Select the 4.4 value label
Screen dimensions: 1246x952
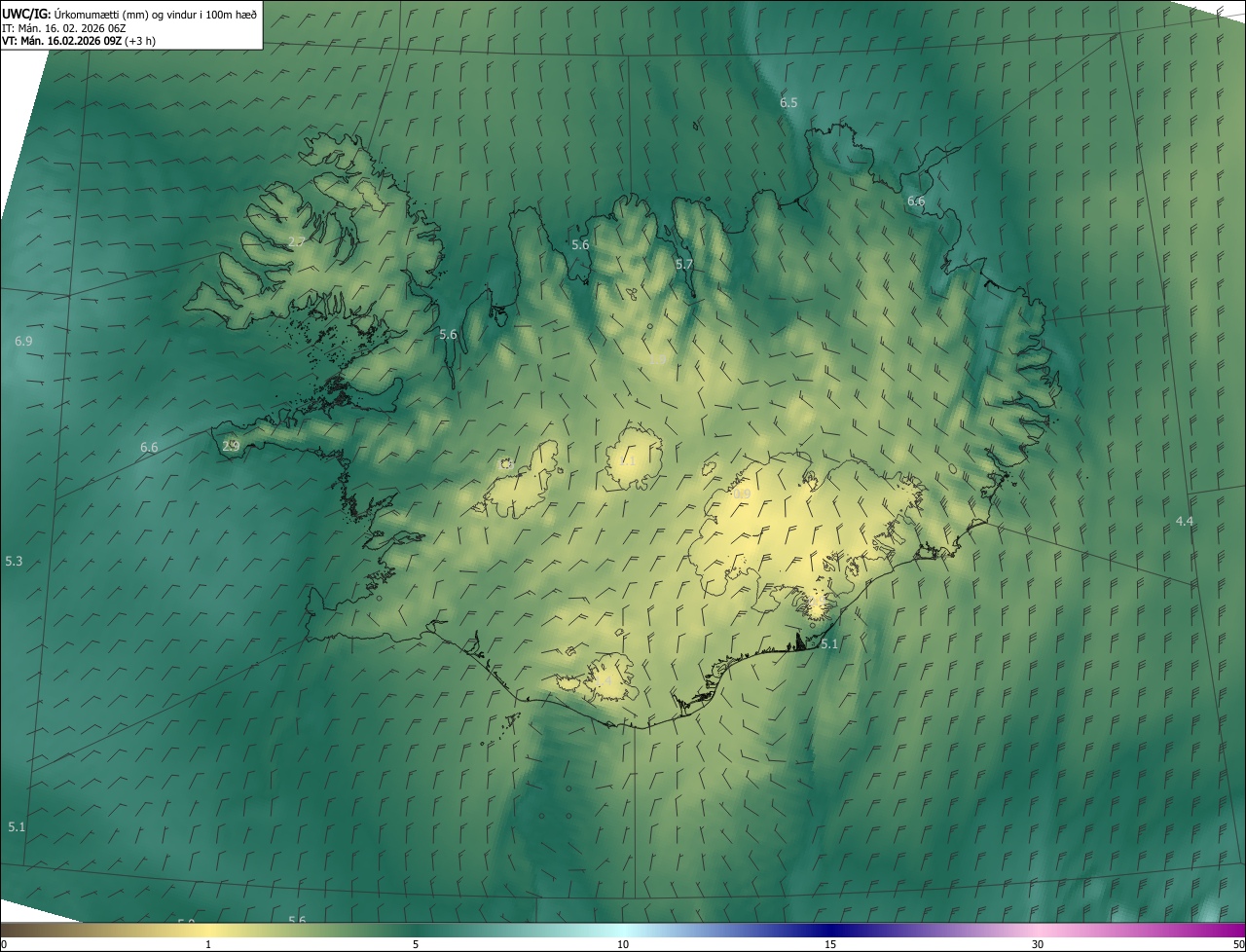pyautogui.click(x=1184, y=521)
